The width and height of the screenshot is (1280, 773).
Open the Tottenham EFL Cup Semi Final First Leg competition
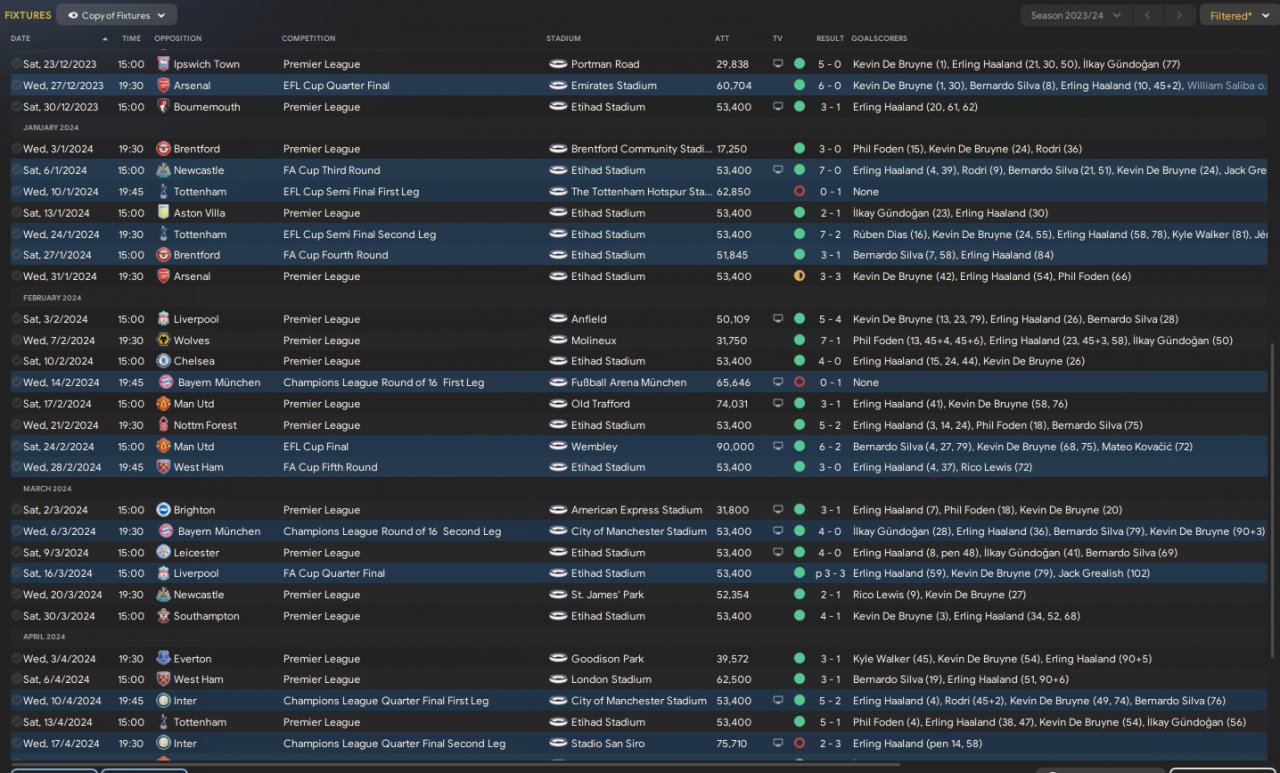tap(351, 191)
